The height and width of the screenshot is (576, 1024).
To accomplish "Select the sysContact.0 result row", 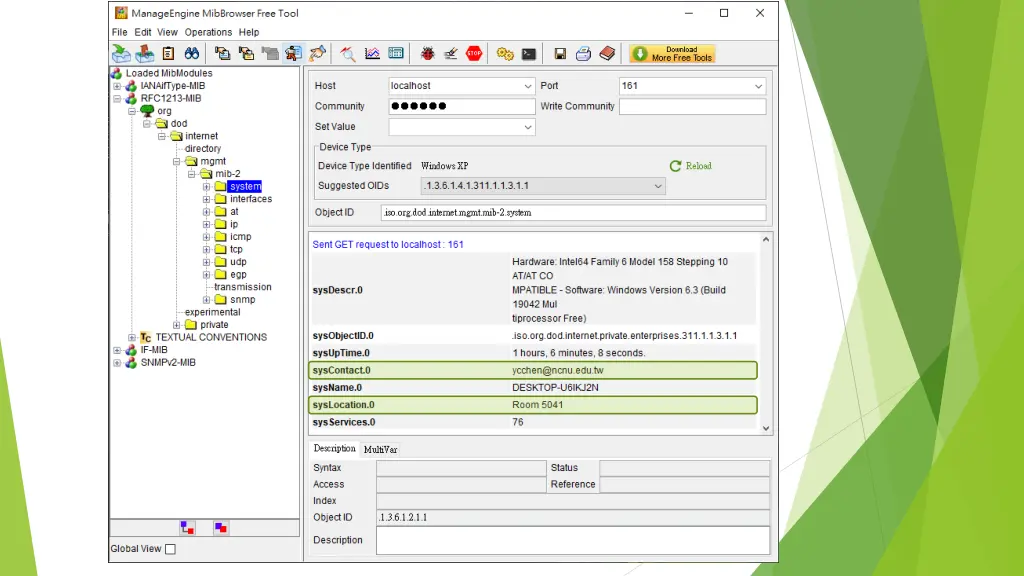I will point(533,370).
